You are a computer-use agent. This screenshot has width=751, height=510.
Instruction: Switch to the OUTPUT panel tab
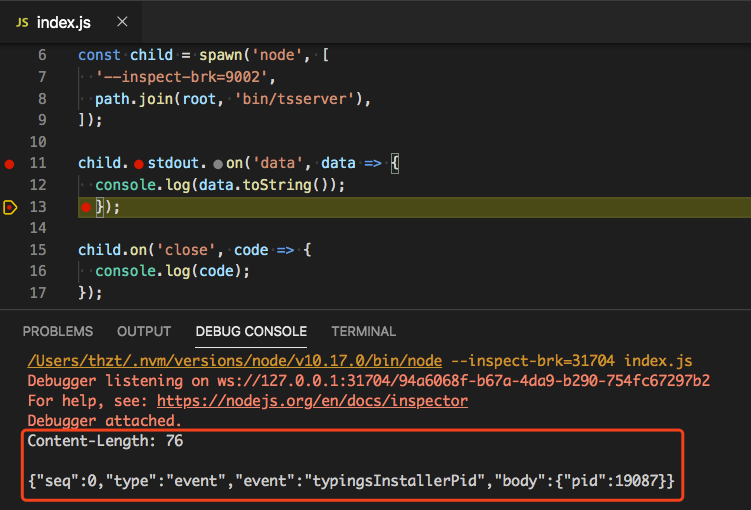[x=144, y=331]
